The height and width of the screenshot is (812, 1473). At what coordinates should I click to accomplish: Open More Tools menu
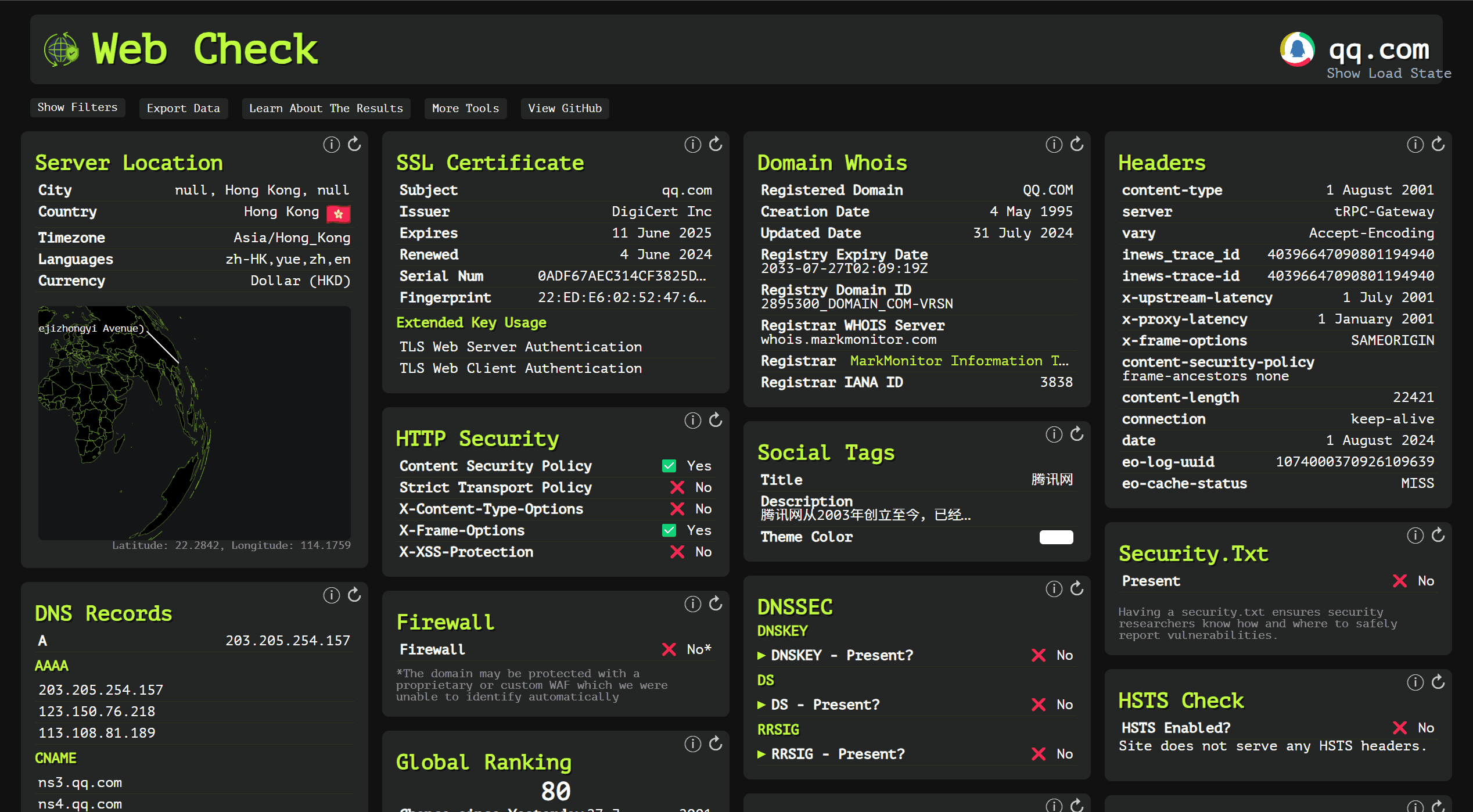[x=465, y=109]
